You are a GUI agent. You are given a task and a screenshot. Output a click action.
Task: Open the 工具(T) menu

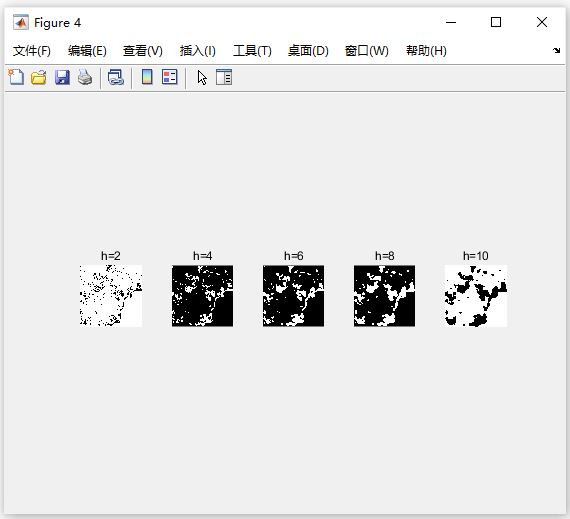point(252,51)
